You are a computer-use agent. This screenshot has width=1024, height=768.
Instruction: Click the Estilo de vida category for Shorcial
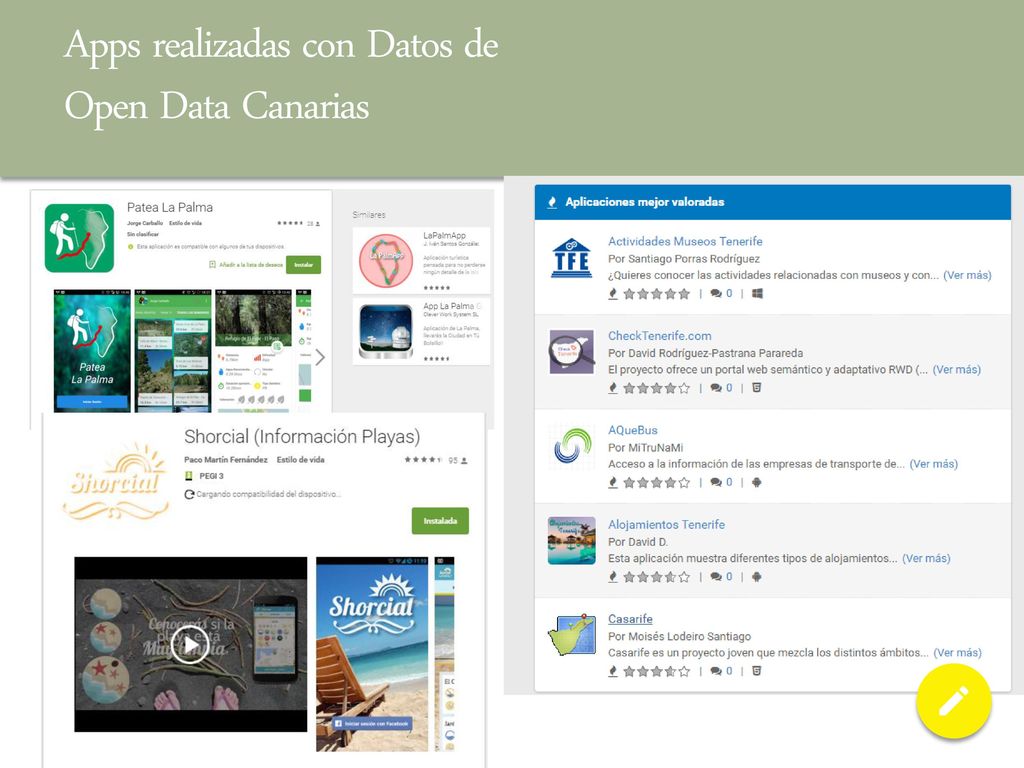click(x=300, y=460)
